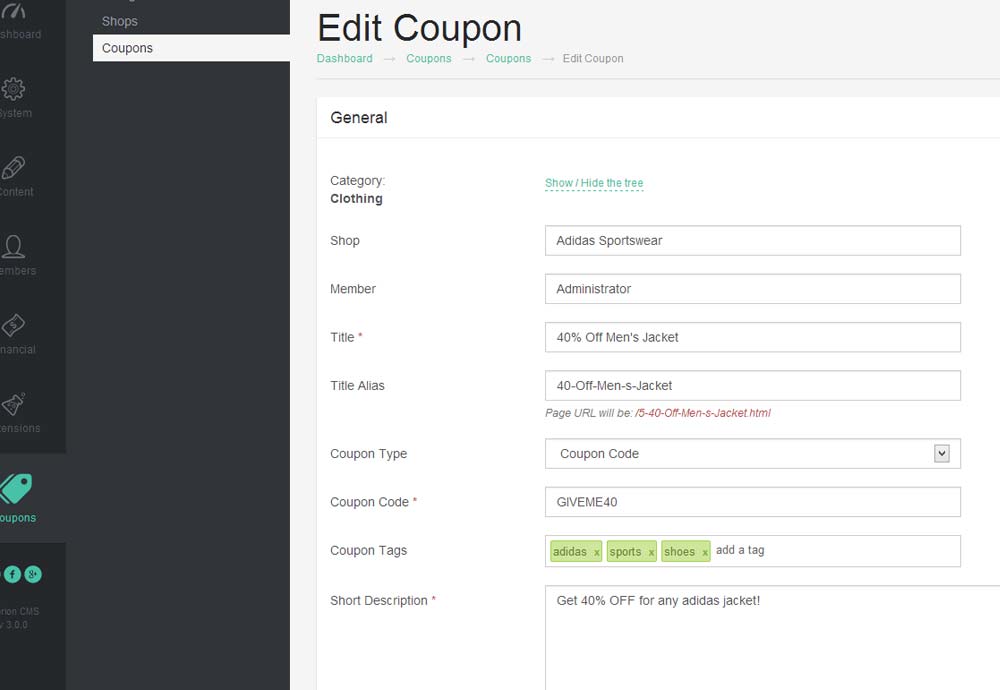The width and height of the screenshot is (1000, 690).
Task: Open the System gear icon
Action: point(13,89)
